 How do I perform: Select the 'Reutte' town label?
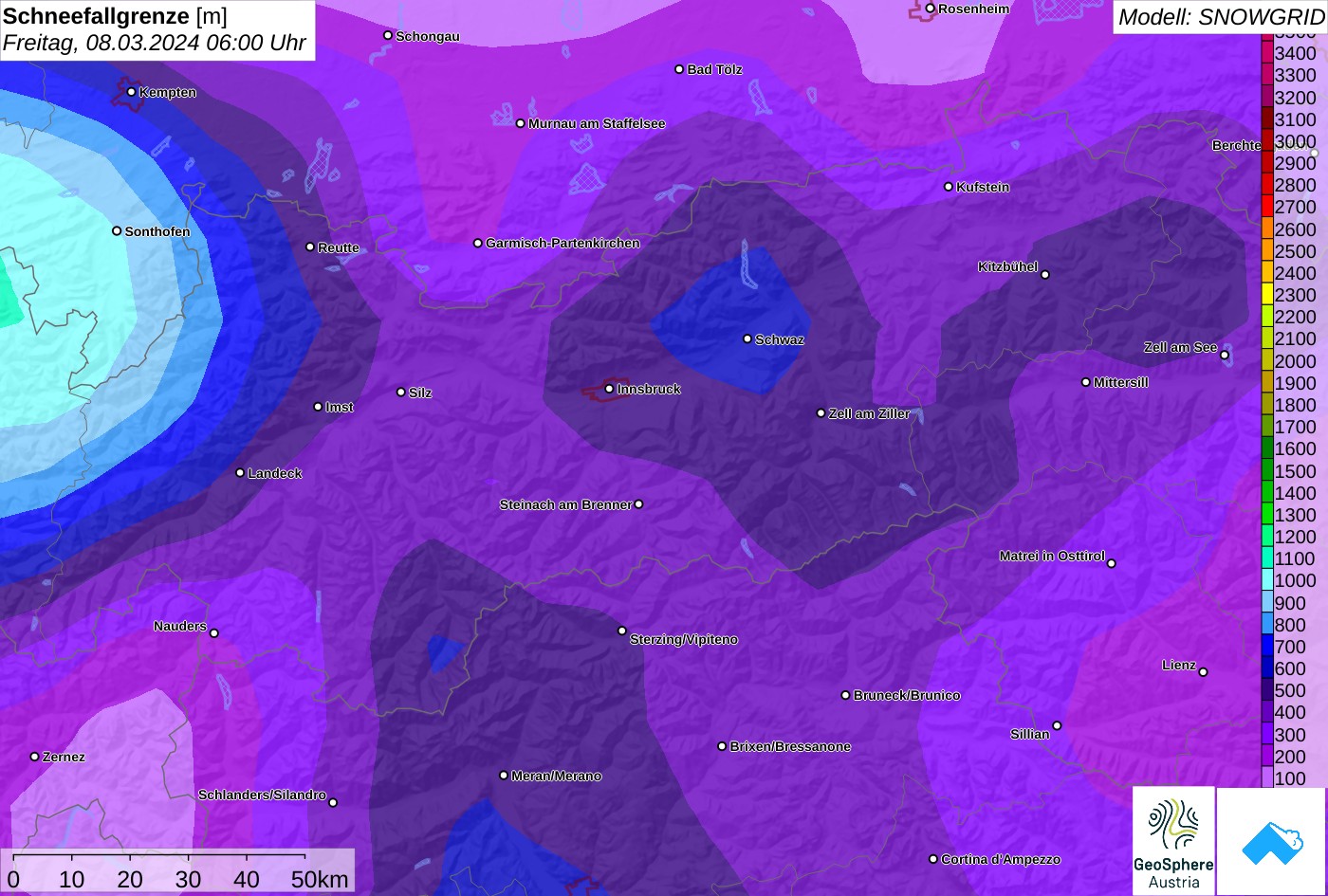click(339, 248)
